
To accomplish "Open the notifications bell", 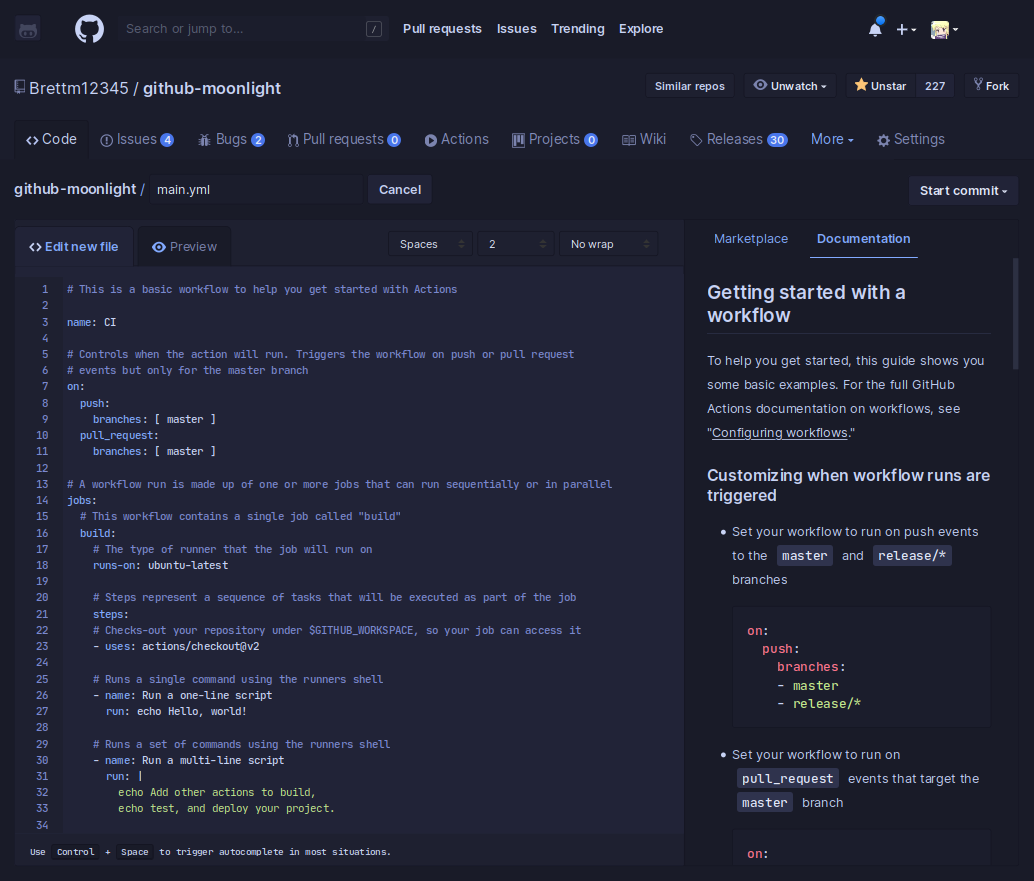I will 875,29.
